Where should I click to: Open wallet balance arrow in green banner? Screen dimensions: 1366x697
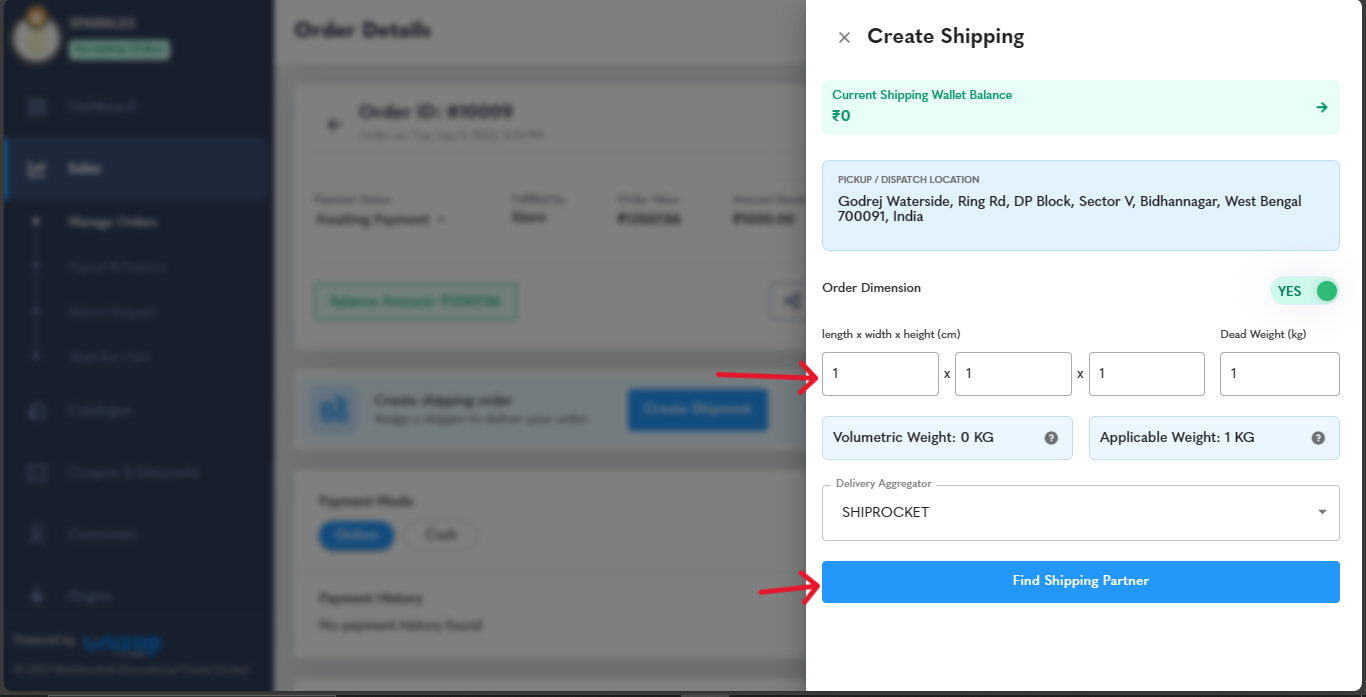(1322, 107)
